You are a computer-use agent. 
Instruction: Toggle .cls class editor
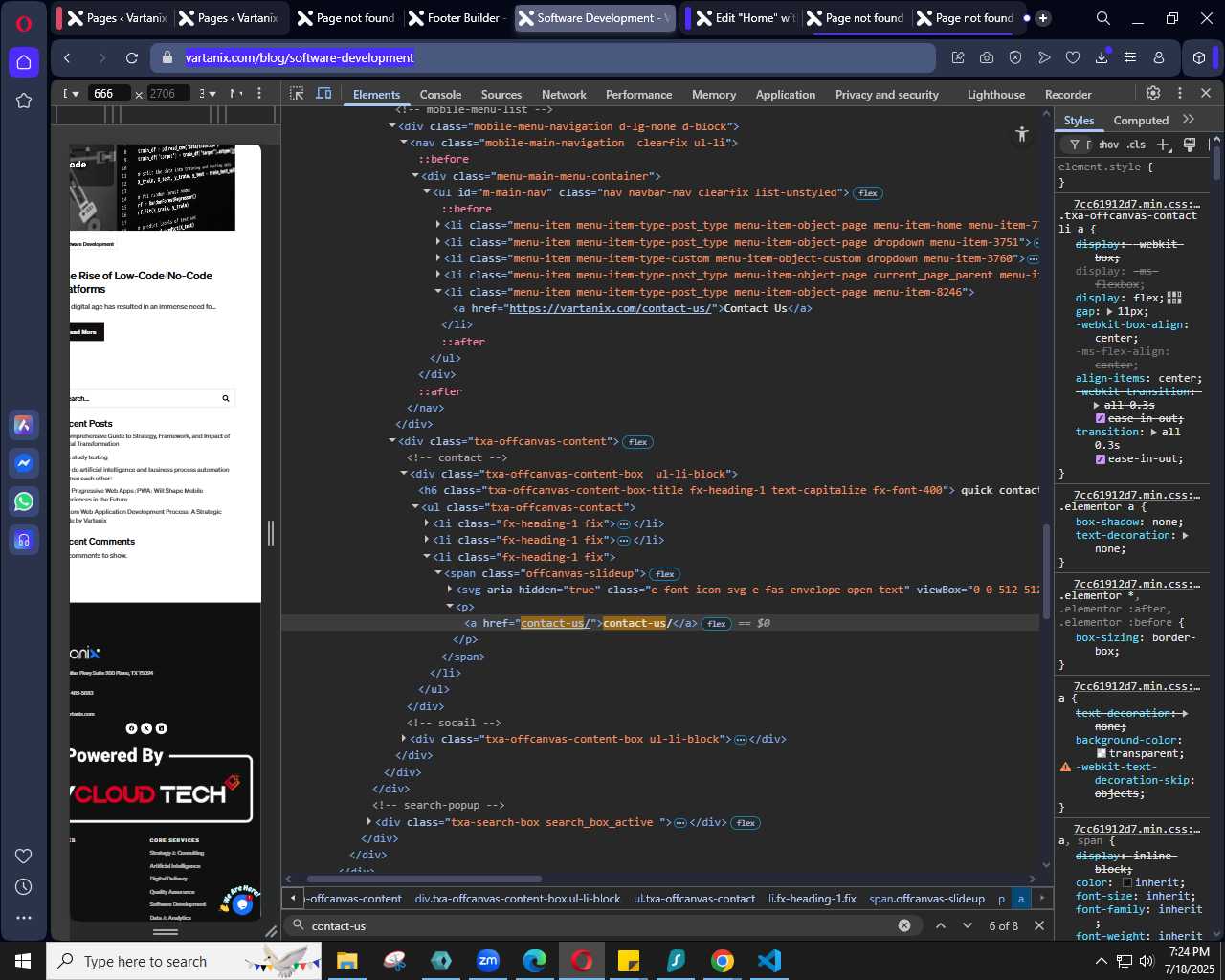pyautogui.click(x=1136, y=145)
